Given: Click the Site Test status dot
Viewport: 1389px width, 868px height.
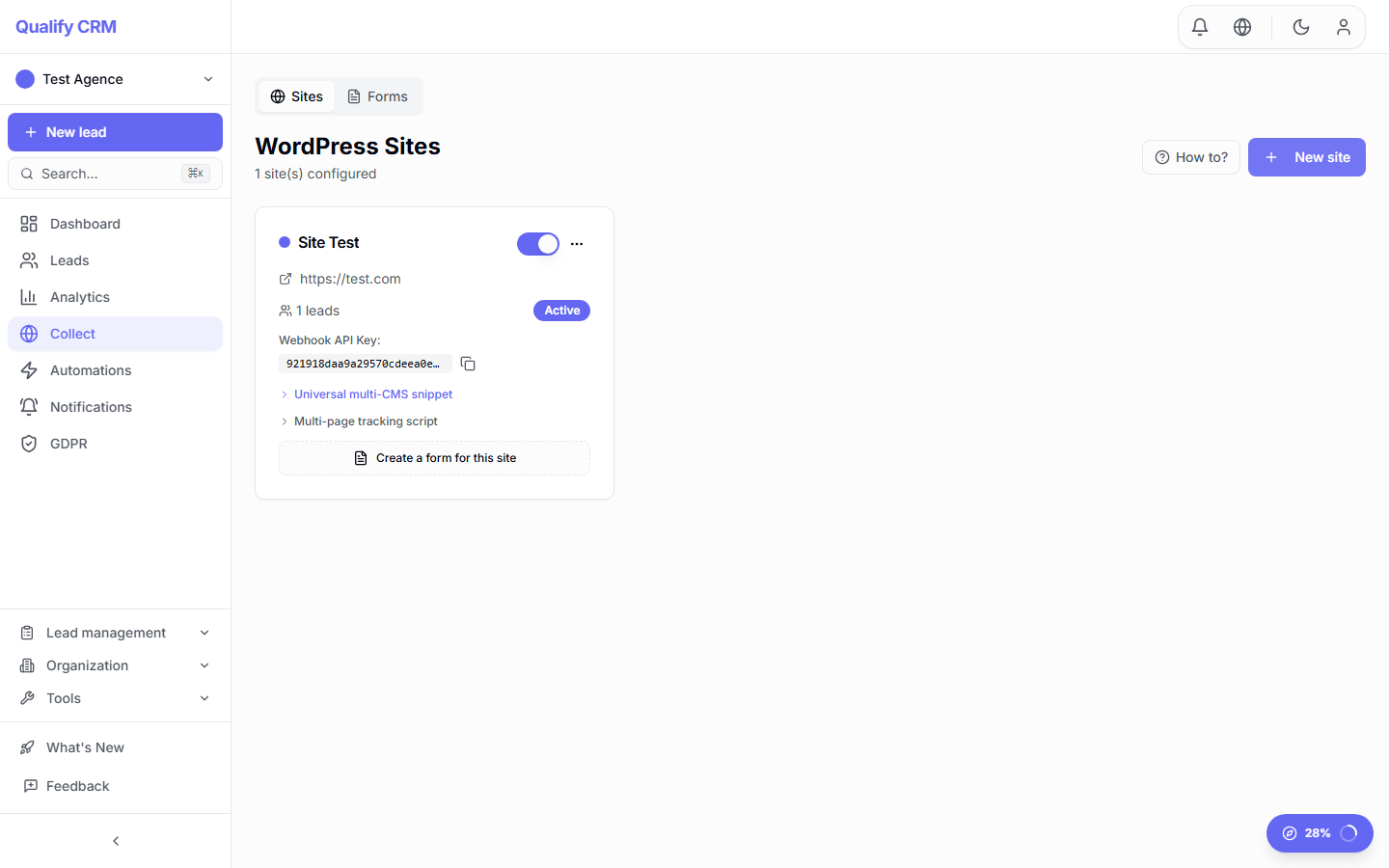Looking at the screenshot, I should (x=285, y=242).
